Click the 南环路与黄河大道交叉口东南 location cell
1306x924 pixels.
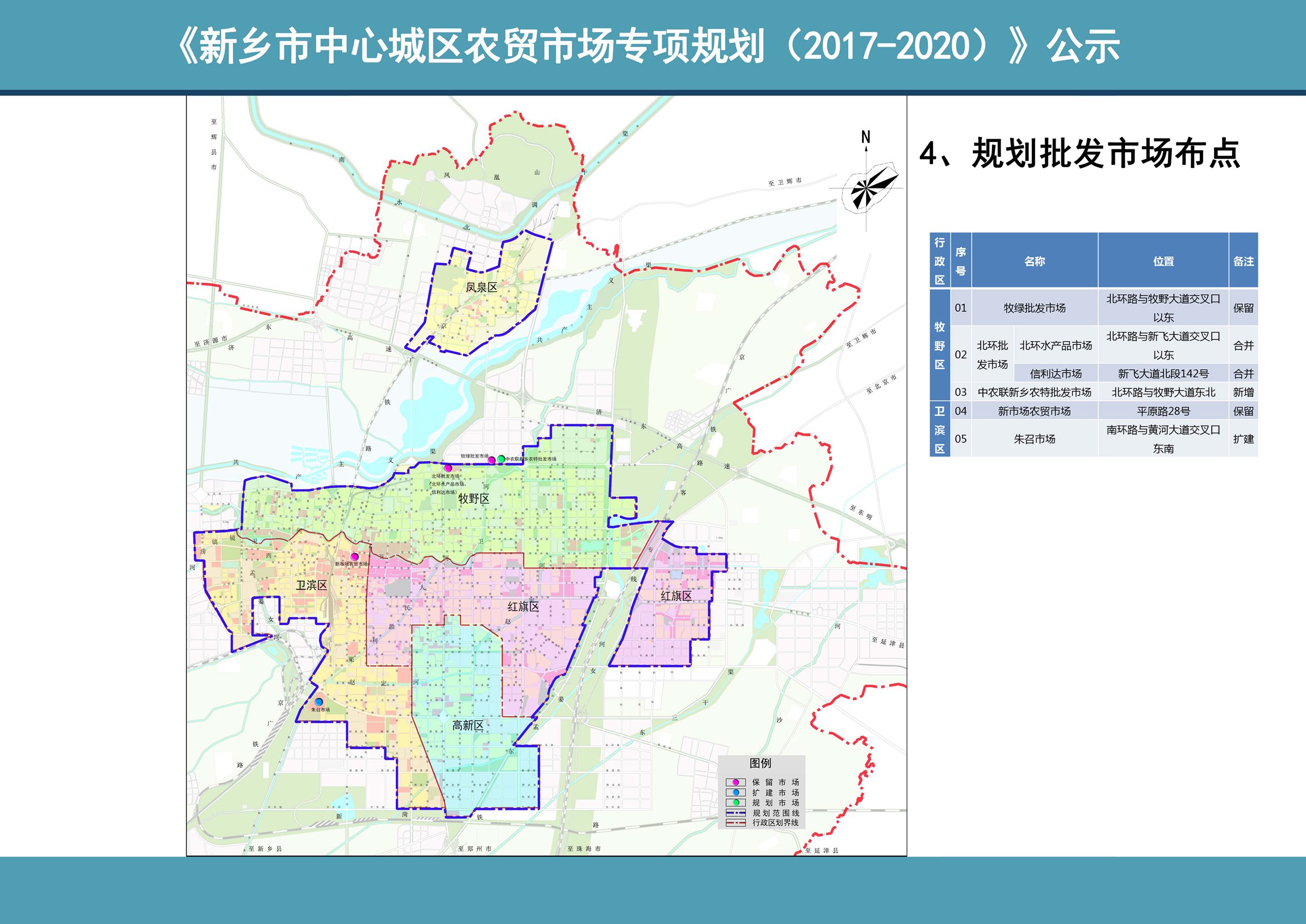[x=1163, y=439]
